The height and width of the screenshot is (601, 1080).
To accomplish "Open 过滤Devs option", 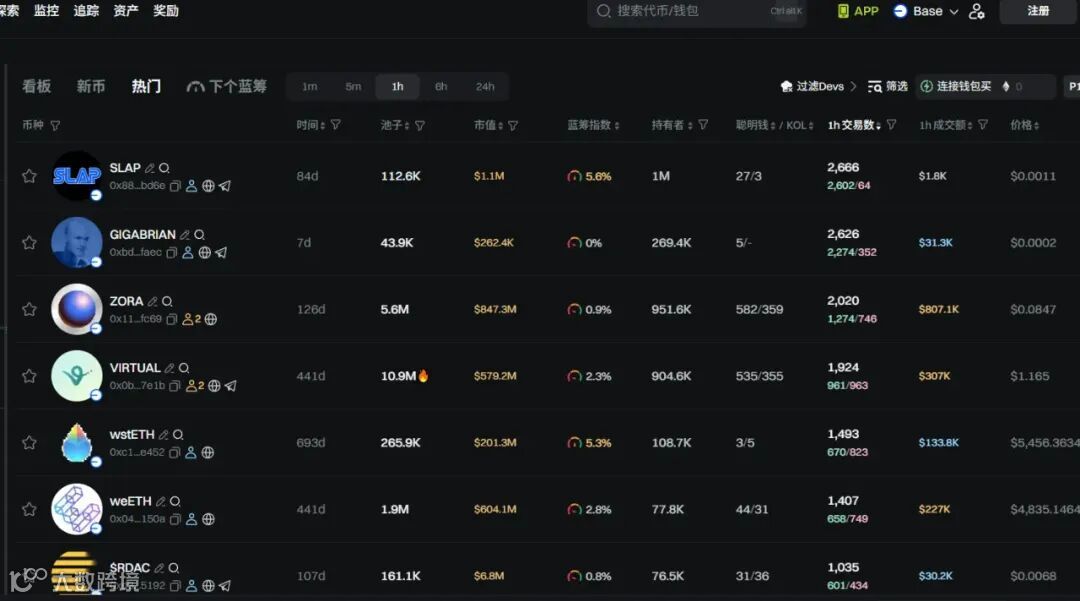I will (x=818, y=86).
